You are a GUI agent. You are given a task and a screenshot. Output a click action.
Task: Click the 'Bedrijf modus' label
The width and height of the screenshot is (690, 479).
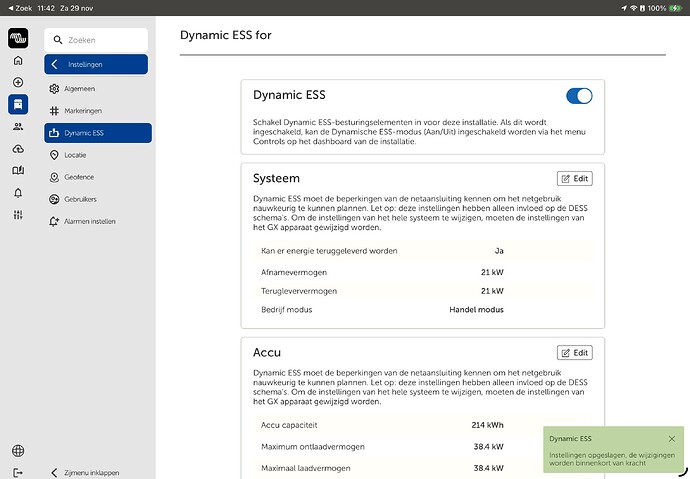pyautogui.click(x=286, y=310)
